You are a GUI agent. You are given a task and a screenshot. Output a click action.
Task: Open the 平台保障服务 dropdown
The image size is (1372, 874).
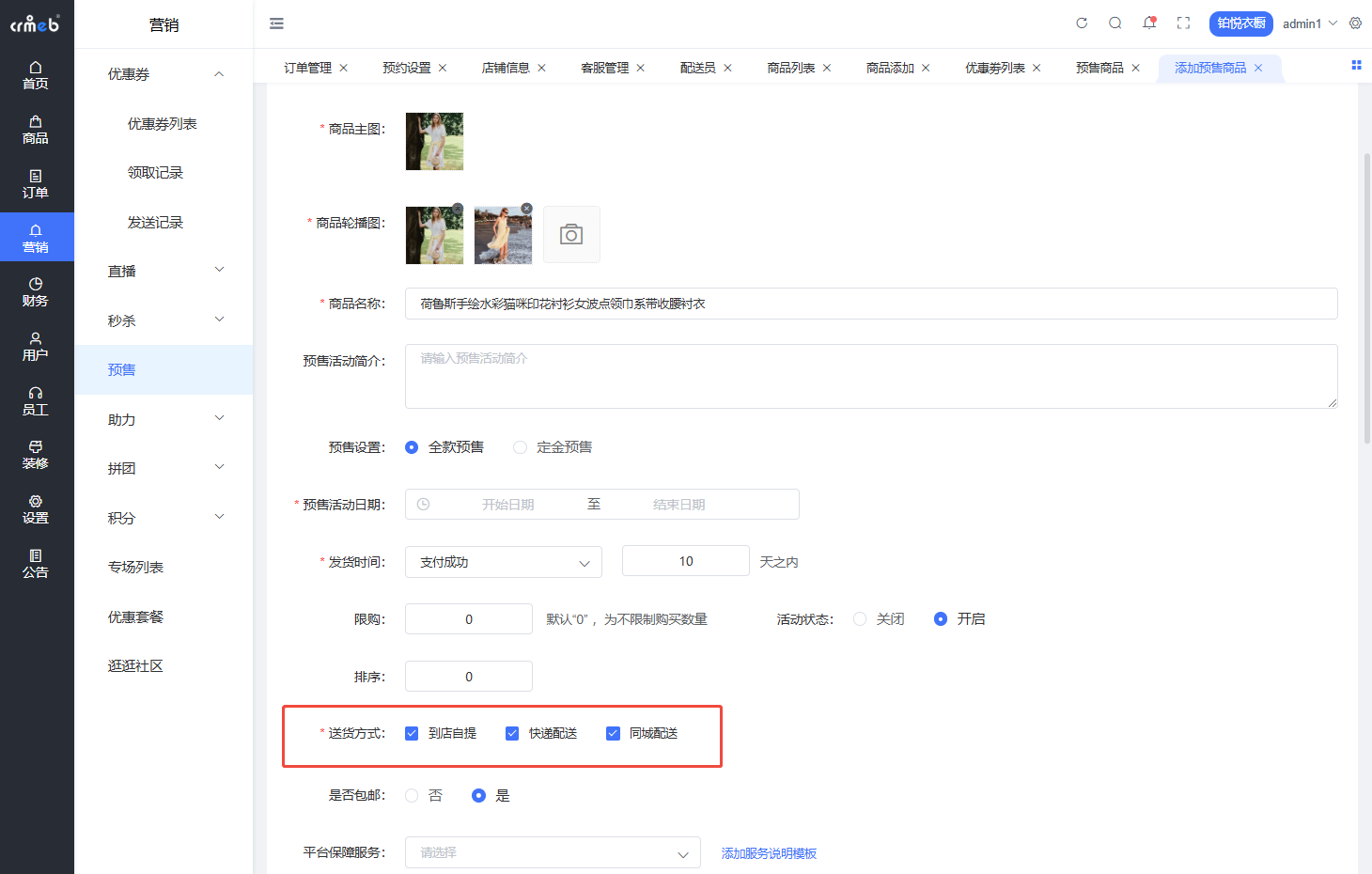pyautogui.click(x=553, y=852)
